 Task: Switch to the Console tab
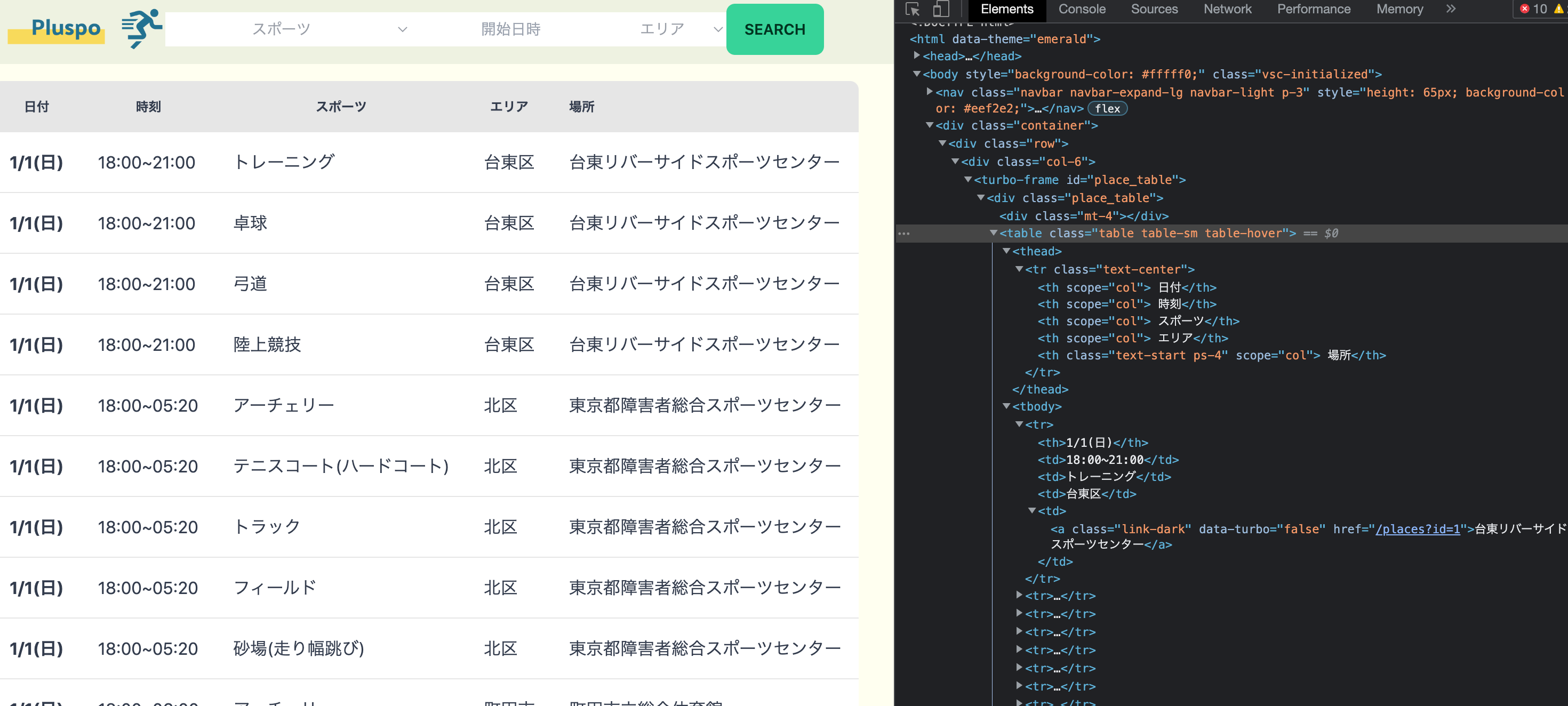coord(1082,9)
